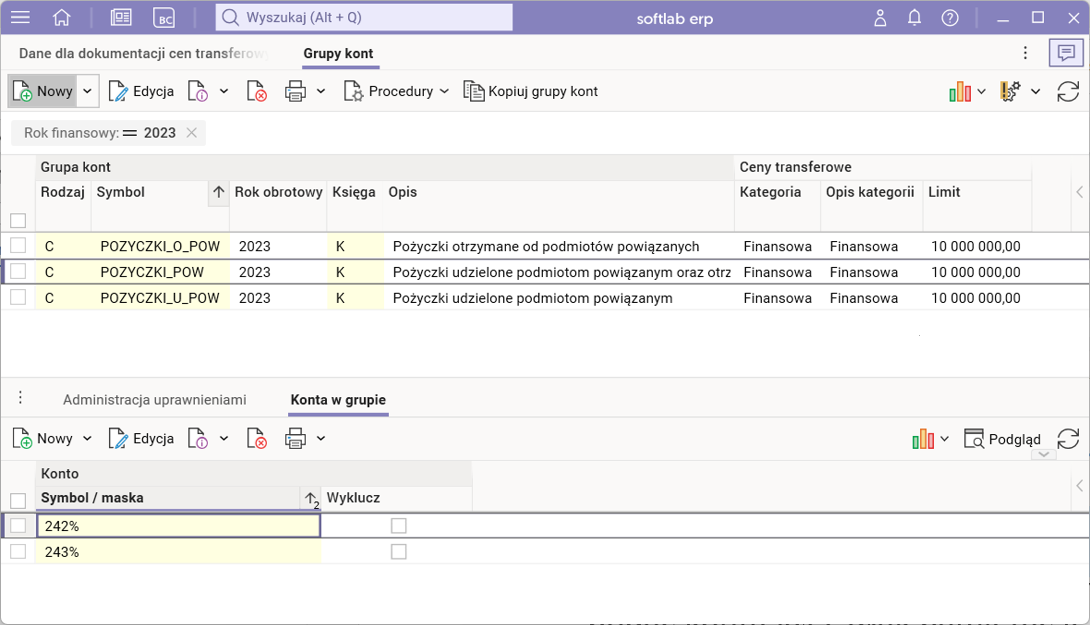
Task: Open the notifications bell
Action: point(914,18)
